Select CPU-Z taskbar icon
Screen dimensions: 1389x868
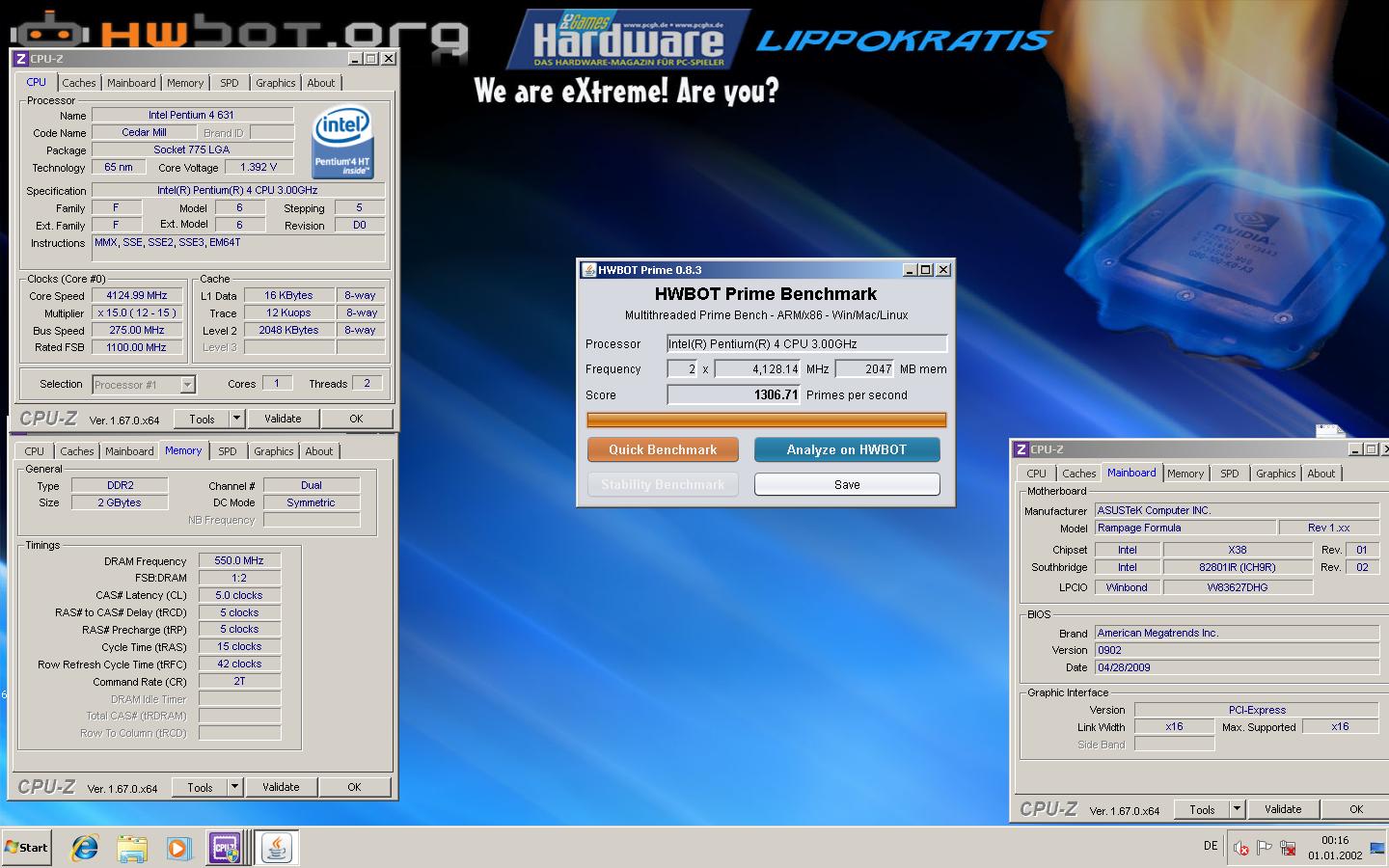pos(226,848)
